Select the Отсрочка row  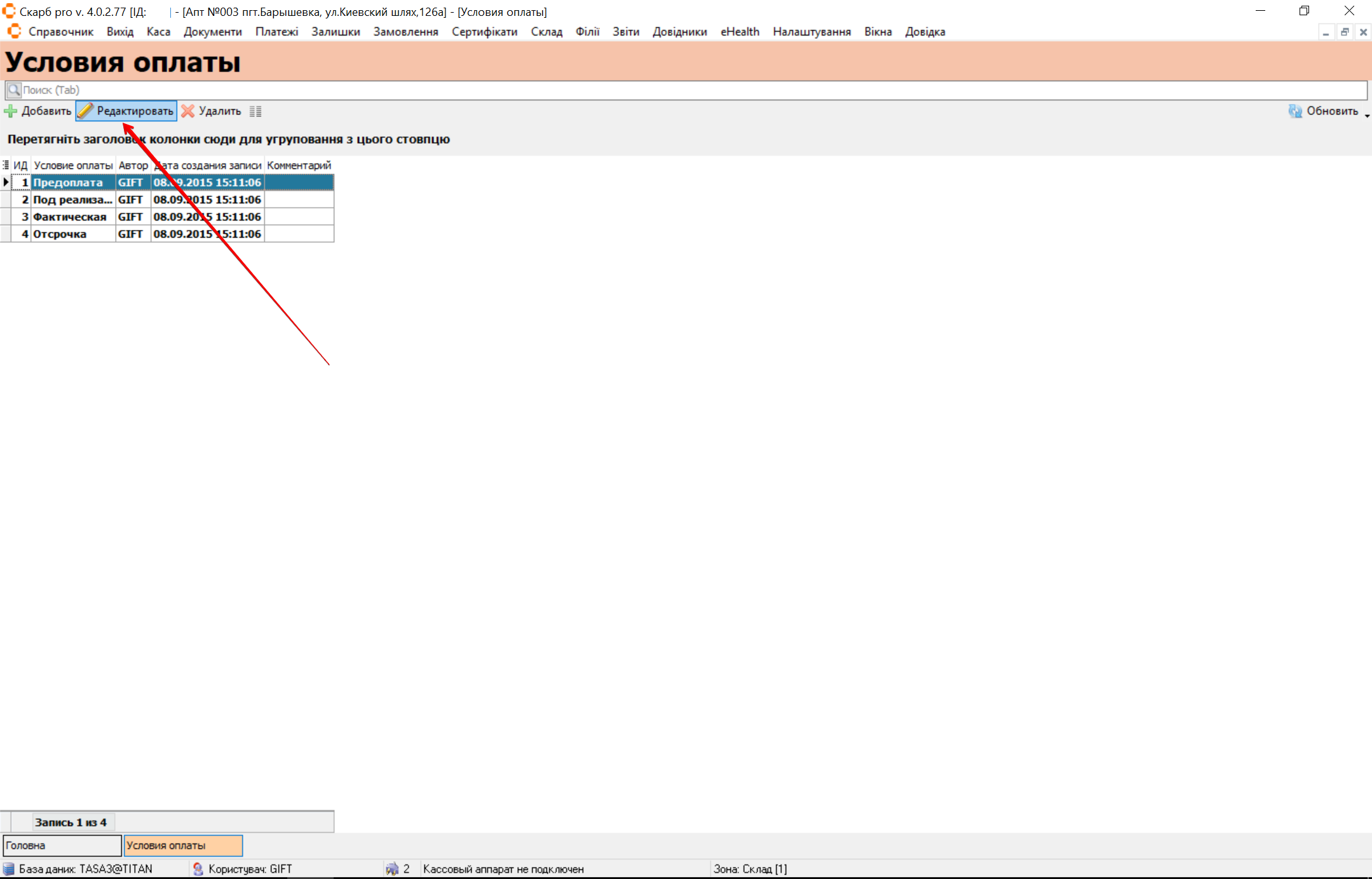(x=60, y=234)
